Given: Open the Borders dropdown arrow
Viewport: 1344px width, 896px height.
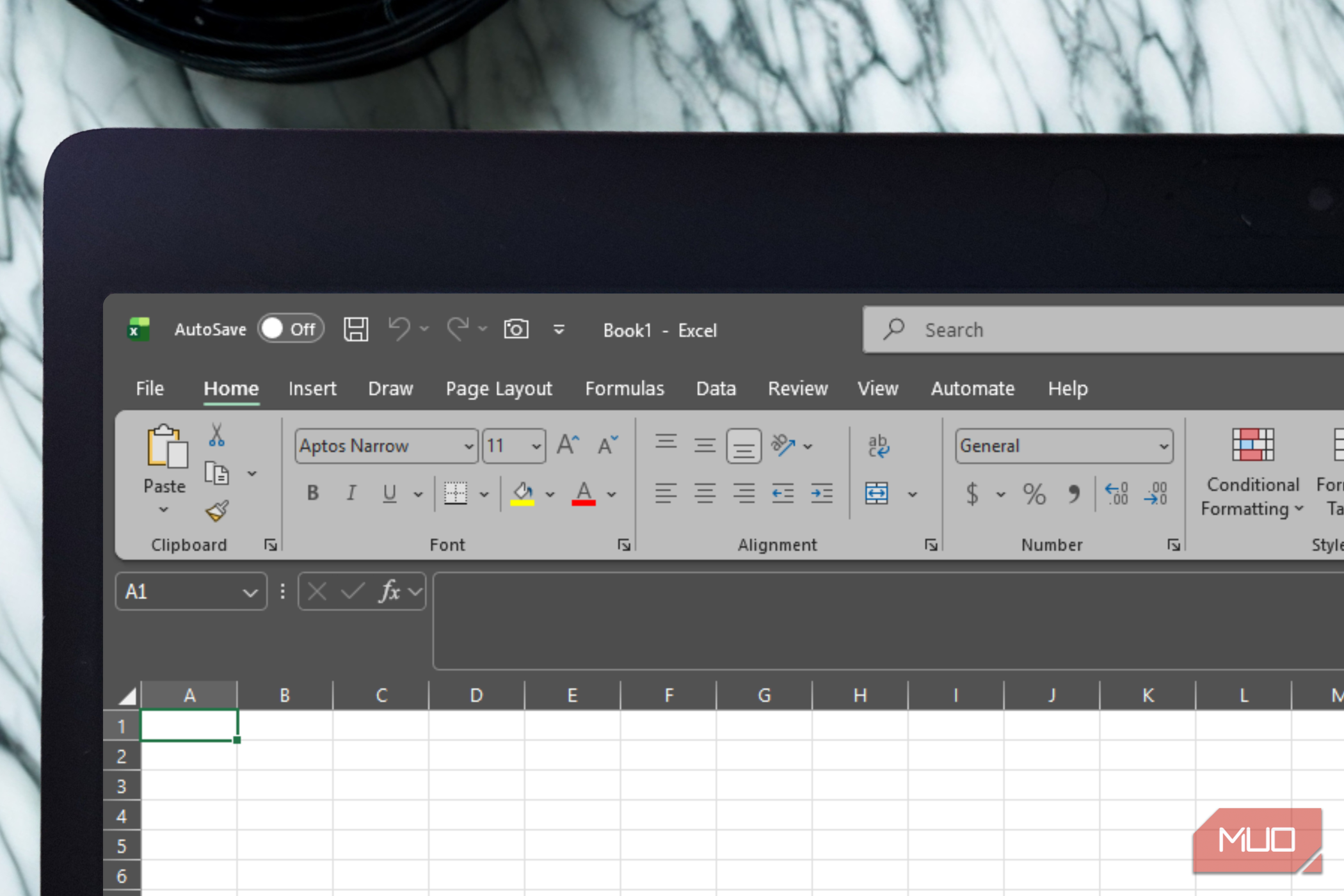Looking at the screenshot, I should pos(484,494).
